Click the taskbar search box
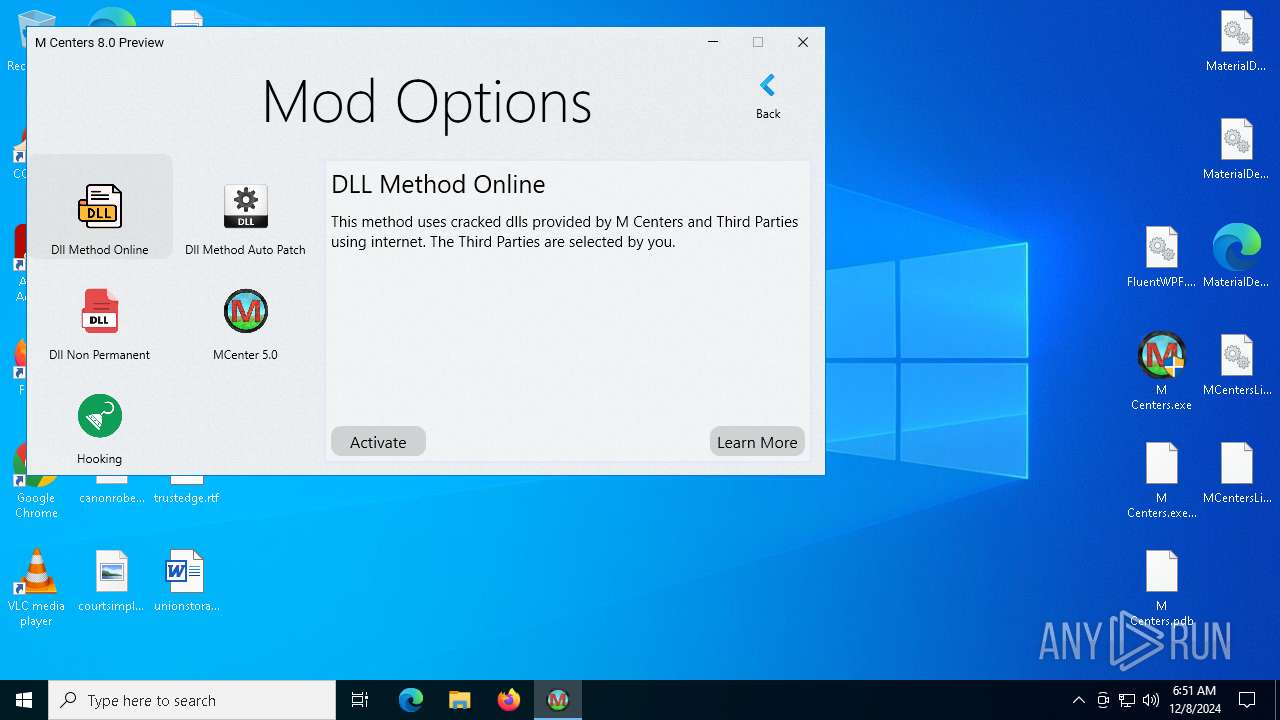This screenshot has width=1280, height=720. coord(192,700)
